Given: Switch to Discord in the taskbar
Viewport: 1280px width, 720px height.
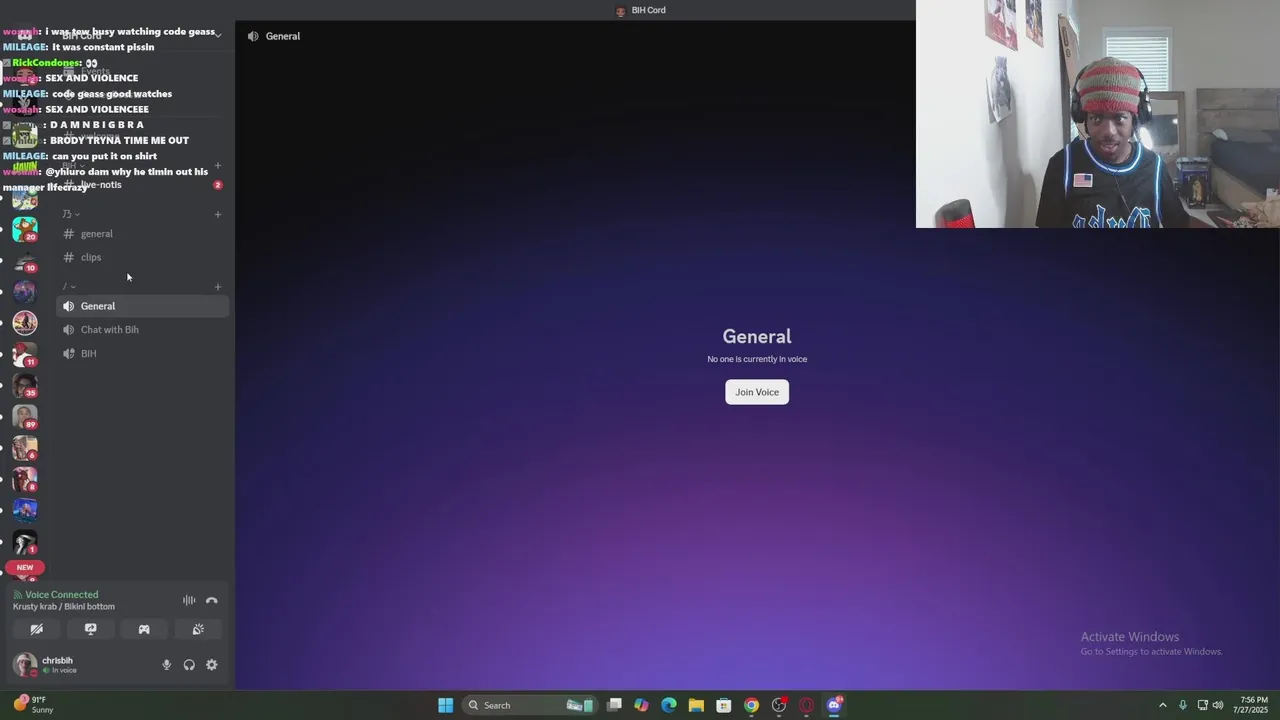Looking at the screenshot, I should pyautogui.click(x=834, y=705).
